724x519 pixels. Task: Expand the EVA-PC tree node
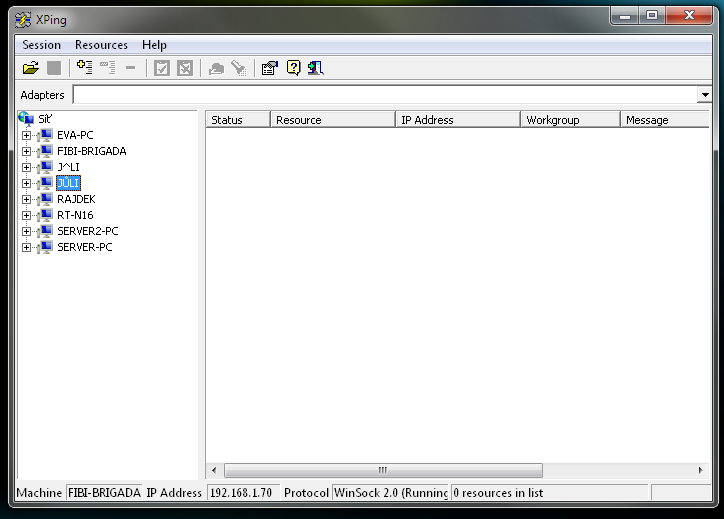click(26, 135)
